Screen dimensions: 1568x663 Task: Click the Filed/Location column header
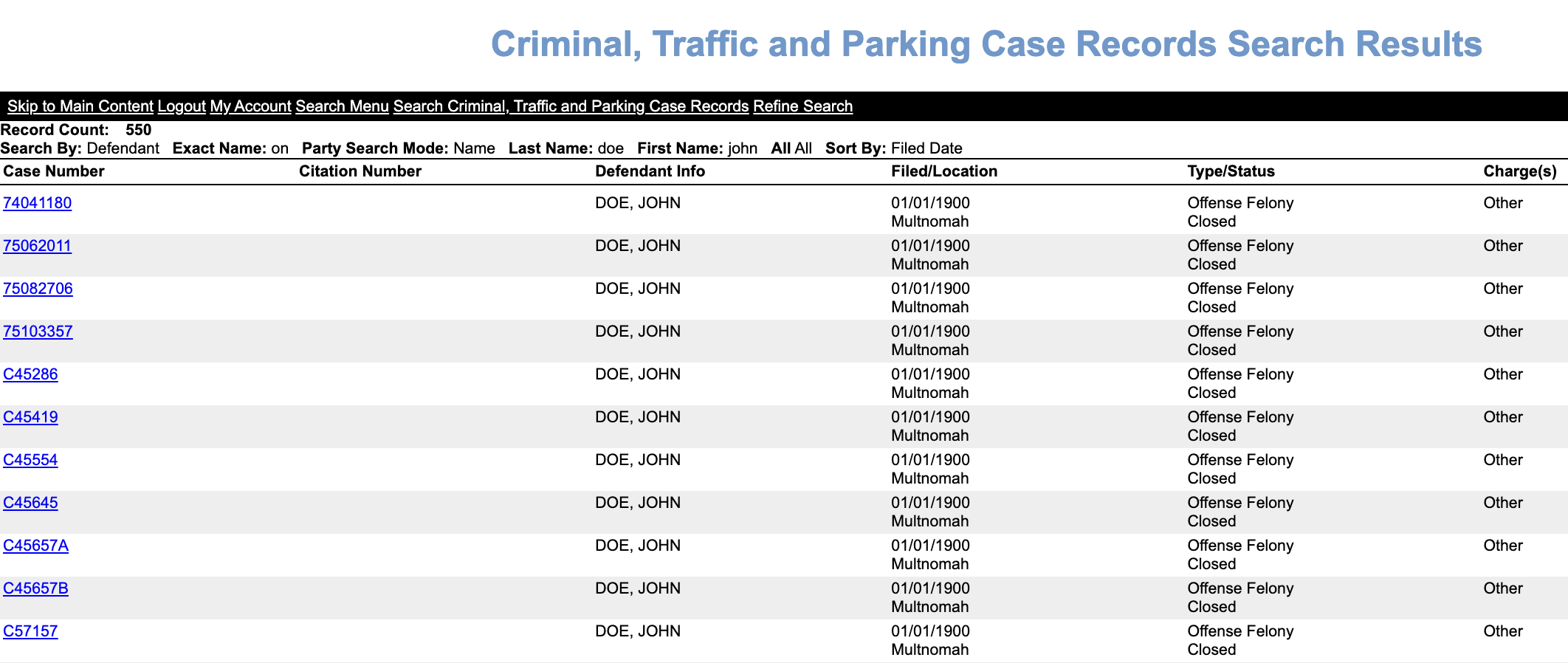tap(944, 171)
